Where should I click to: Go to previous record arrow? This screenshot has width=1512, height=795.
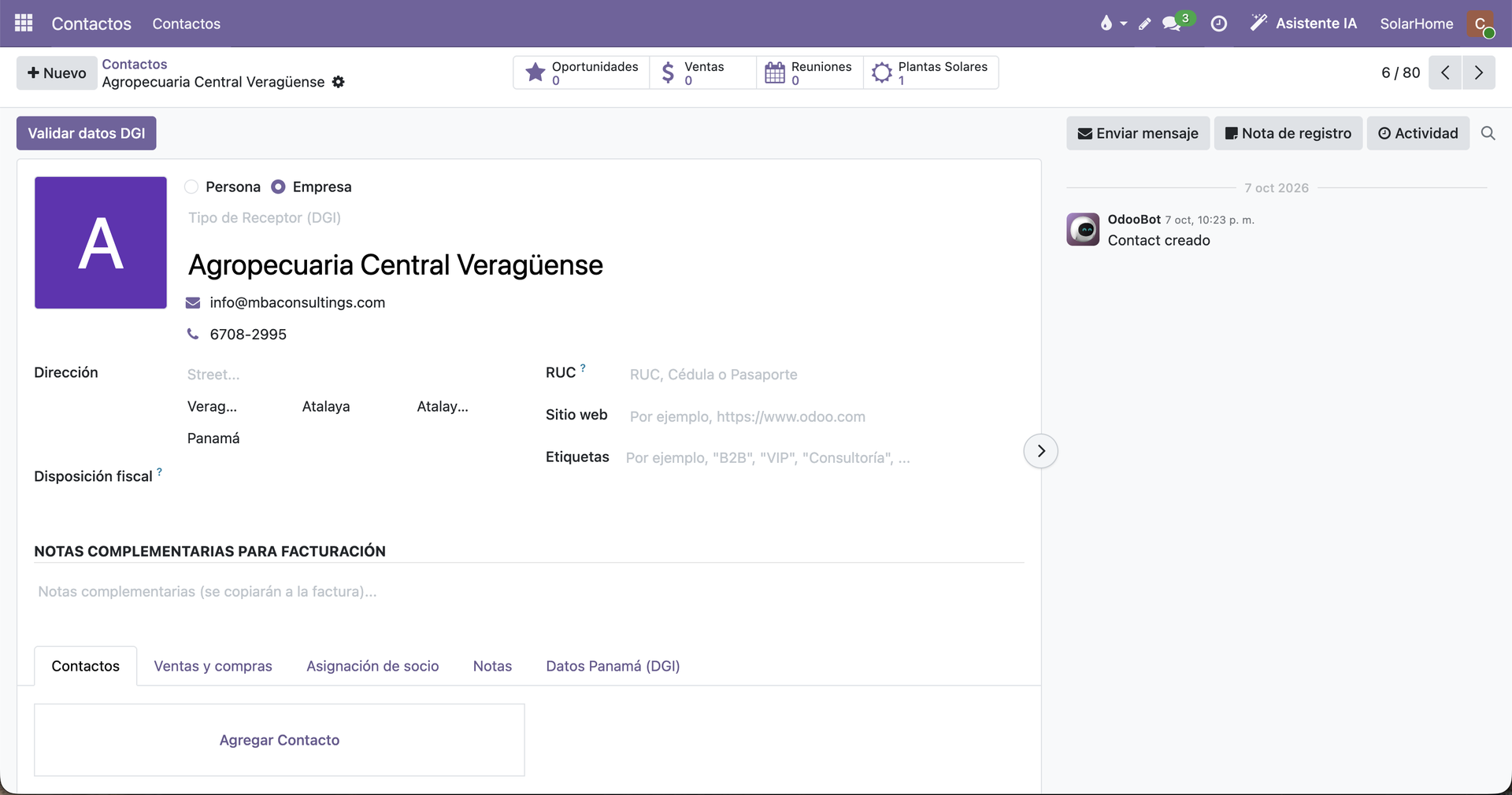coord(1445,72)
